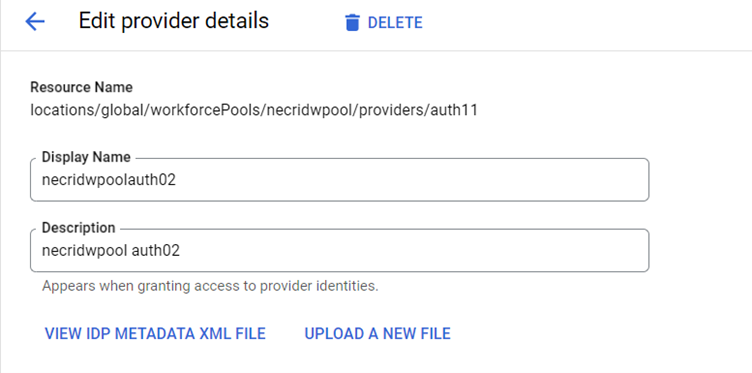
Task: Go back using the left arrow icon
Action: pyautogui.click(x=35, y=22)
